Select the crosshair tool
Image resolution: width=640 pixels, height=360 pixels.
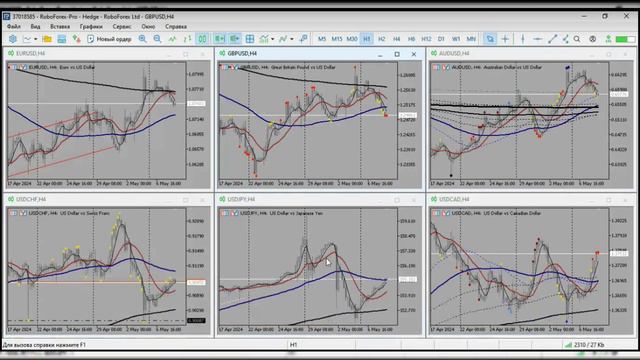[505, 39]
